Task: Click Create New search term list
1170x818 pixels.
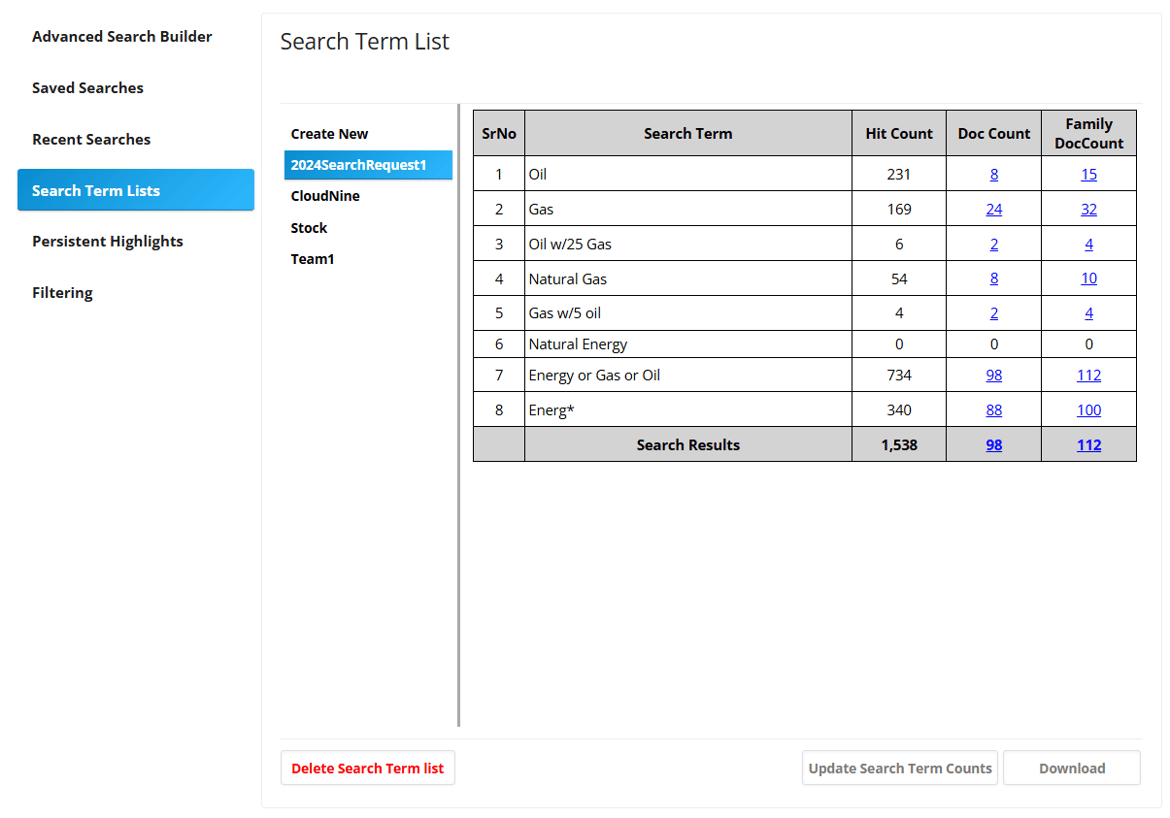Action: click(x=330, y=133)
